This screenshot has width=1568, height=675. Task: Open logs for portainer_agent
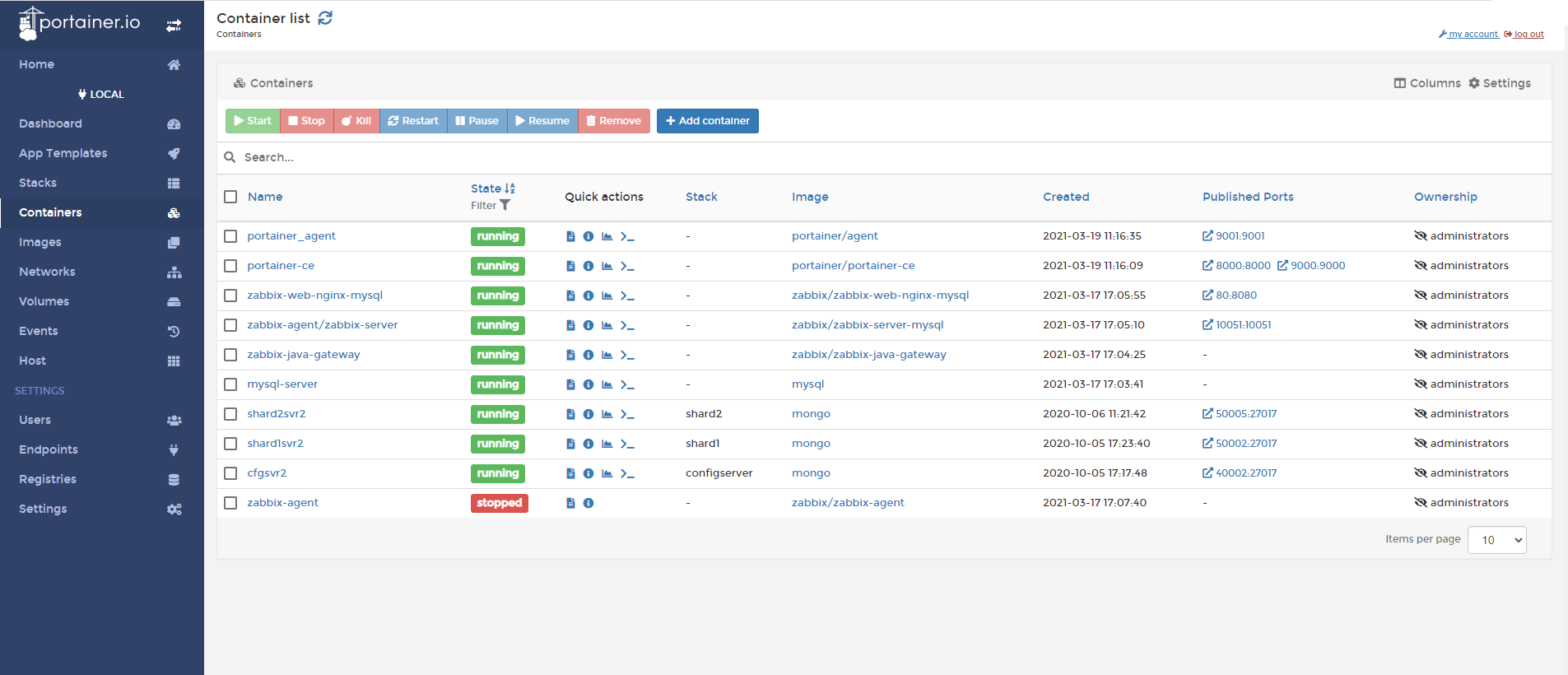click(x=570, y=236)
